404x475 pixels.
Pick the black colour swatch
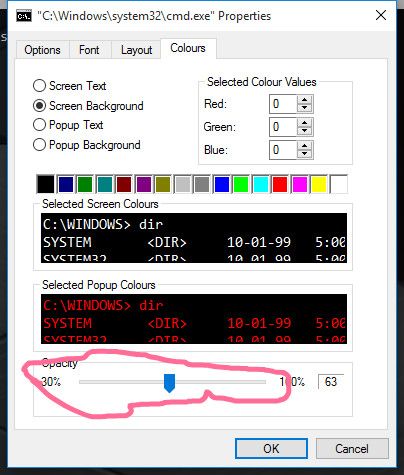pyautogui.click(x=46, y=184)
